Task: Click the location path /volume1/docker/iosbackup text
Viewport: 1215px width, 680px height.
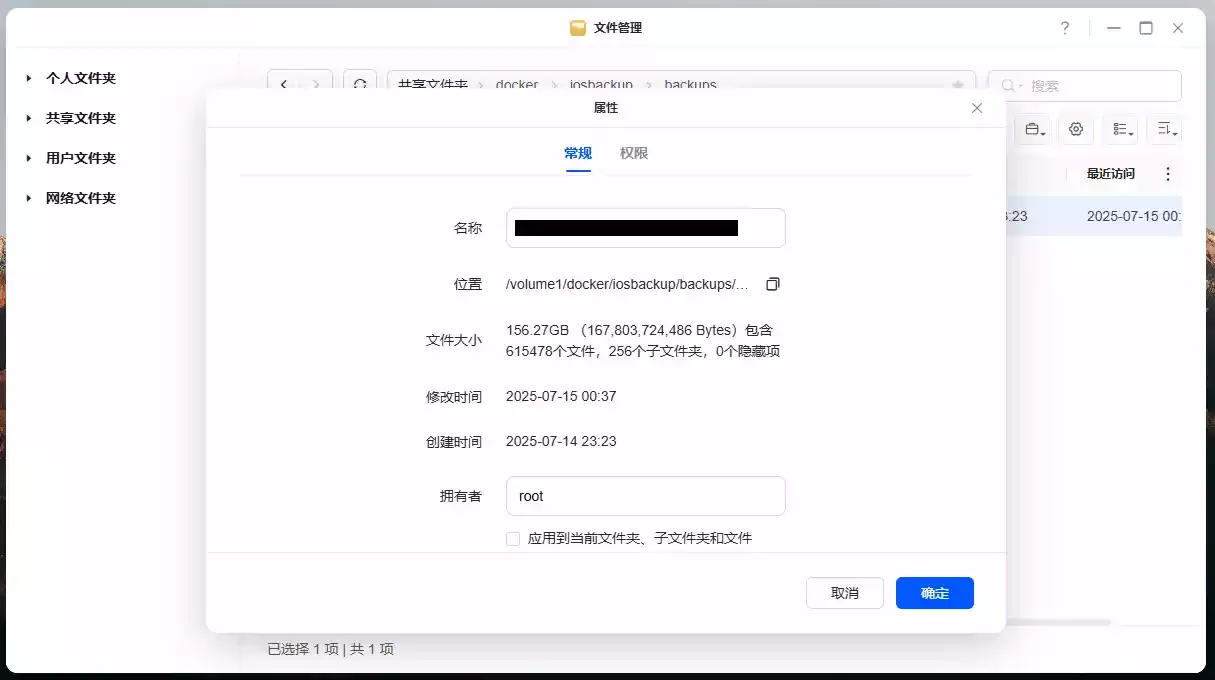Action: click(x=627, y=284)
